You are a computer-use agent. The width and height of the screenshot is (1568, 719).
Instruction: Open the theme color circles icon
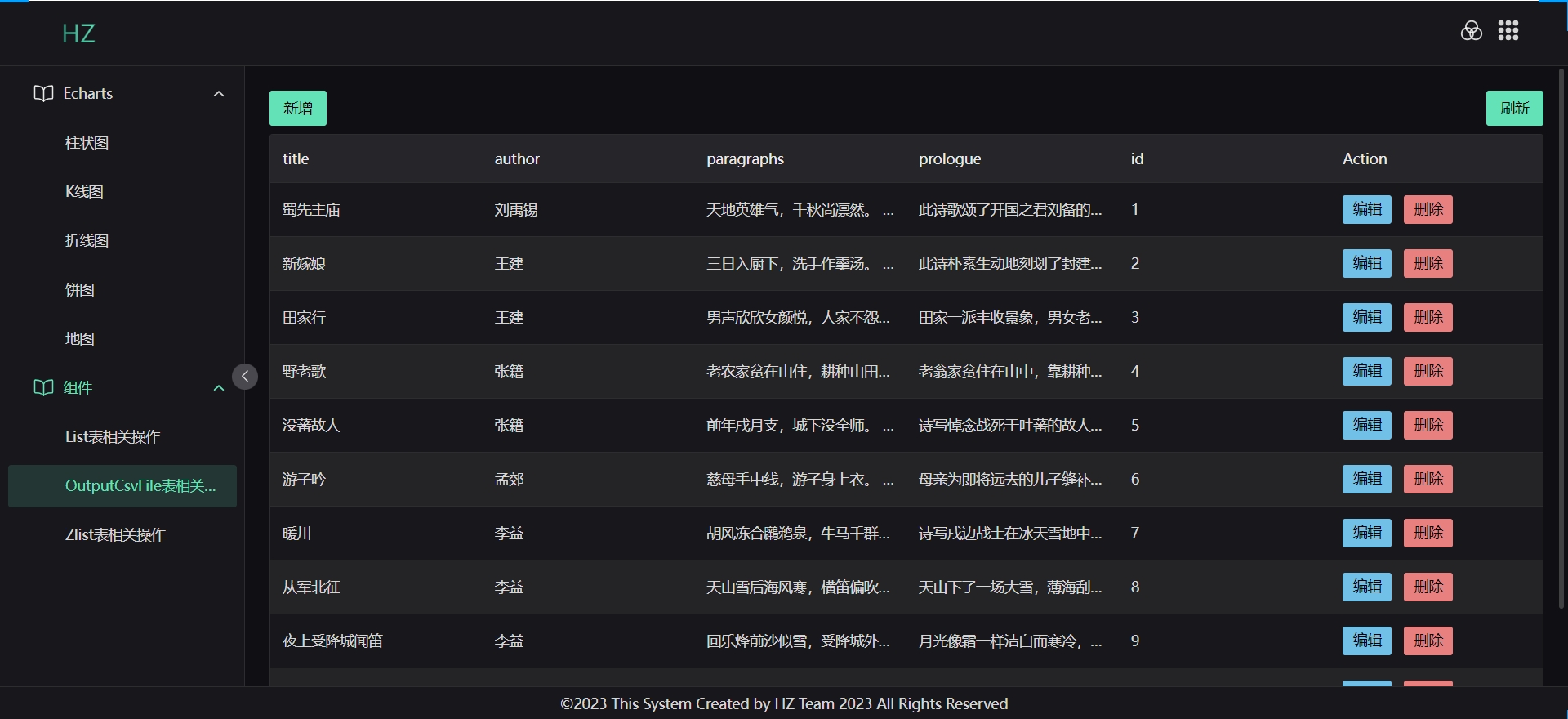(1471, 31)
